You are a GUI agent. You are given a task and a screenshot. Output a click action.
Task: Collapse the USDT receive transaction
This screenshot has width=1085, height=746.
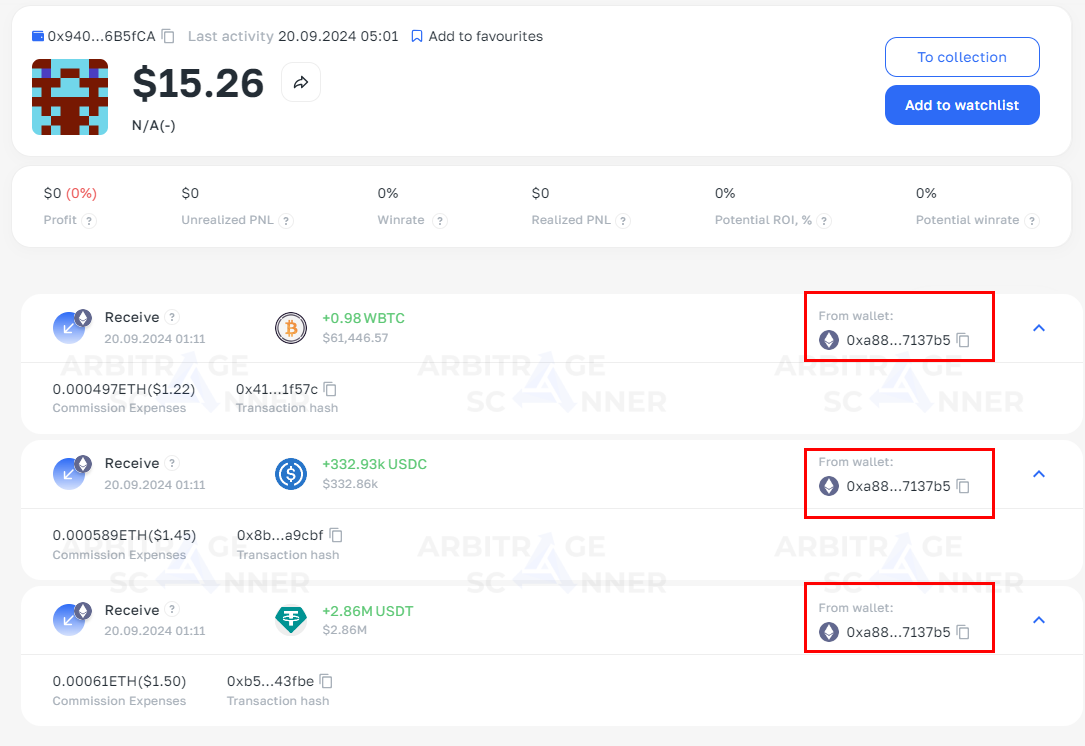point(1038,620)
